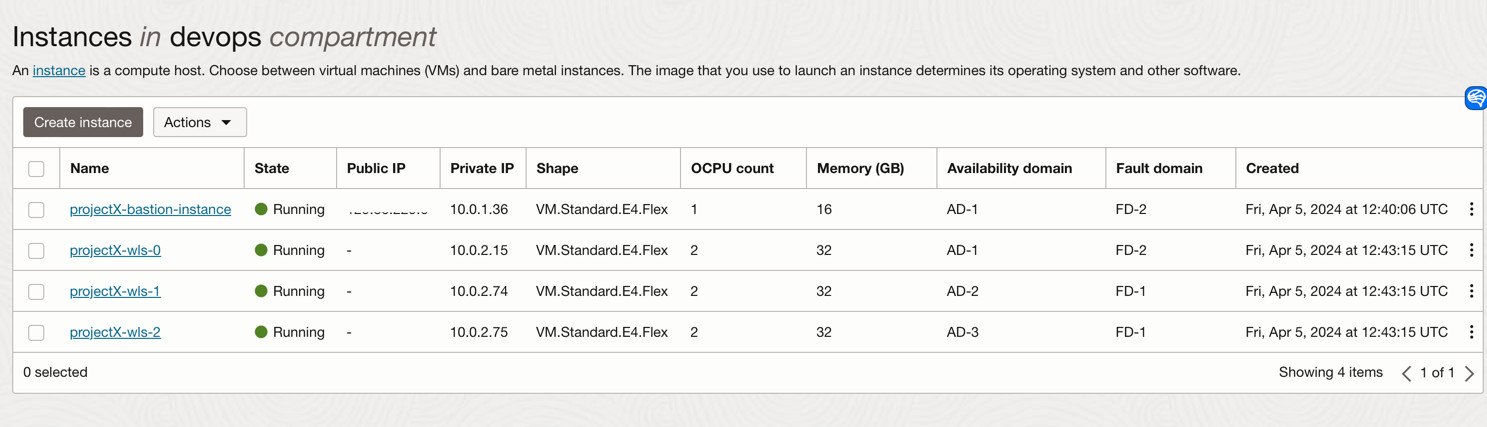The width and height of the screenshot is (1487, 427).
Task: Expand the Actions dropdown
Action: (x=199, y=122)
